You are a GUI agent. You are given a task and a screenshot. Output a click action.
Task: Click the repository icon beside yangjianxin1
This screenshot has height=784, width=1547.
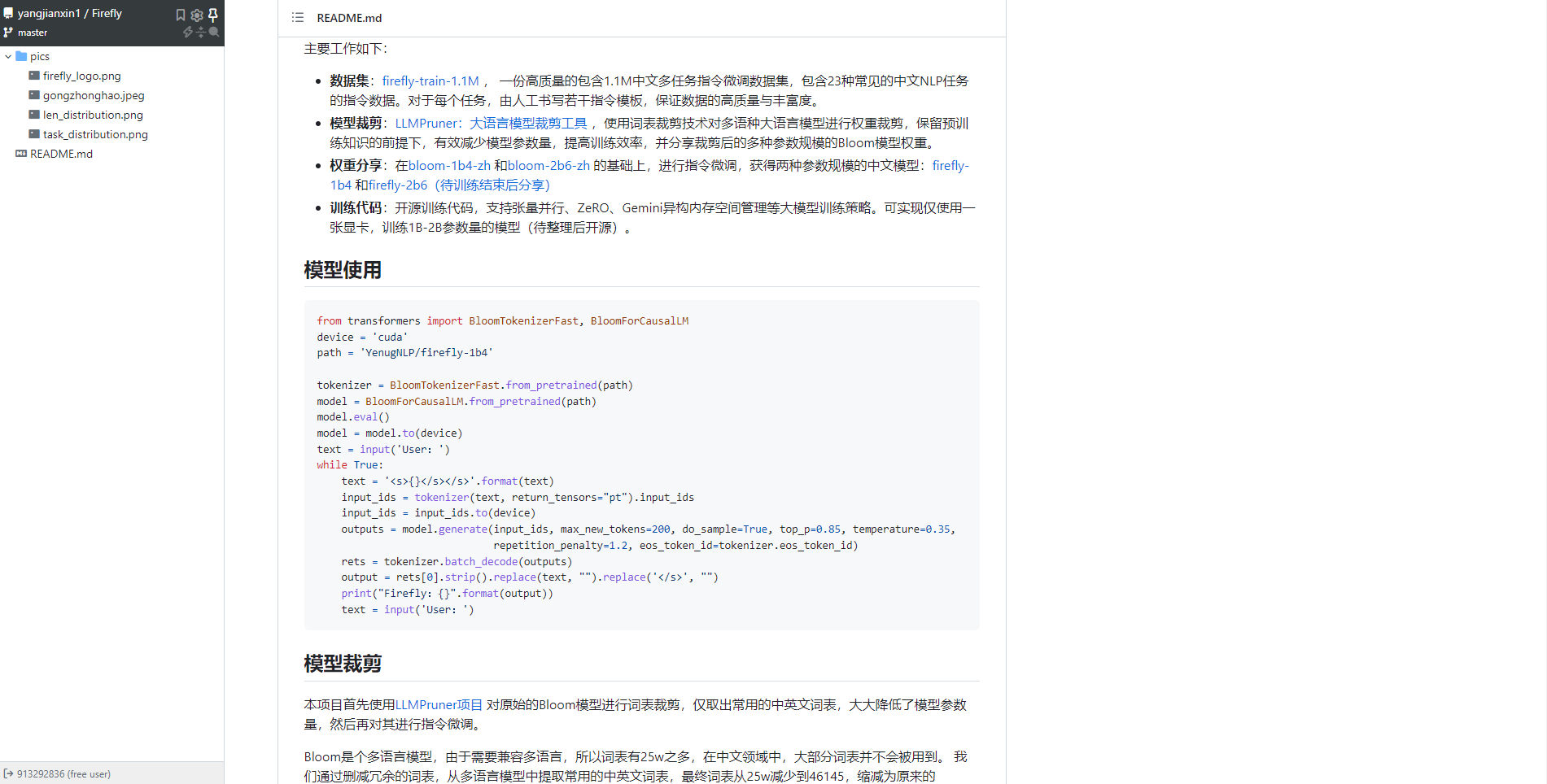pyautogui.click(x=8, y=13)
